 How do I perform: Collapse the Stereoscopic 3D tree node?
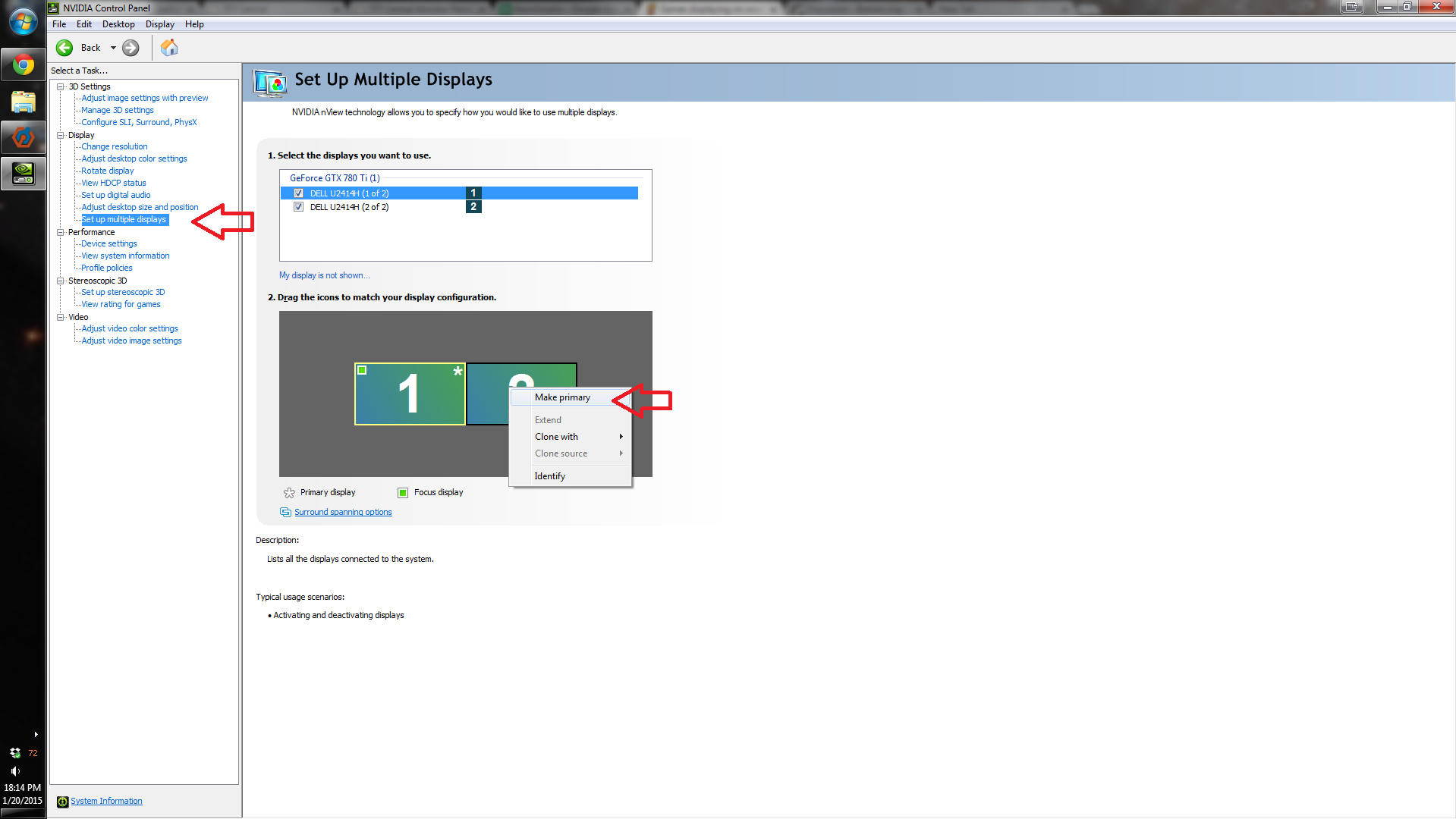[61, 281]
